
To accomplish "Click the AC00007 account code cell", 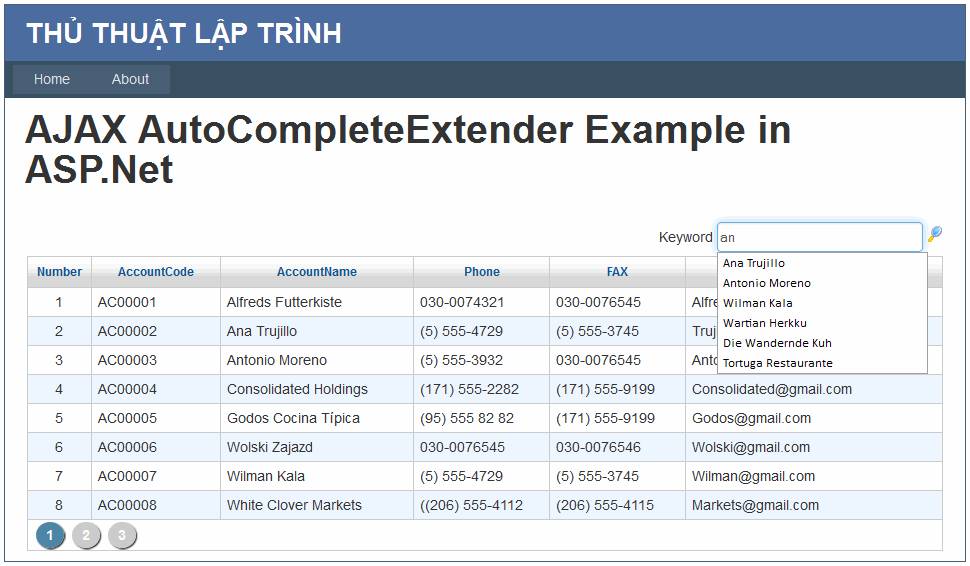I will (x=156, y=476).
